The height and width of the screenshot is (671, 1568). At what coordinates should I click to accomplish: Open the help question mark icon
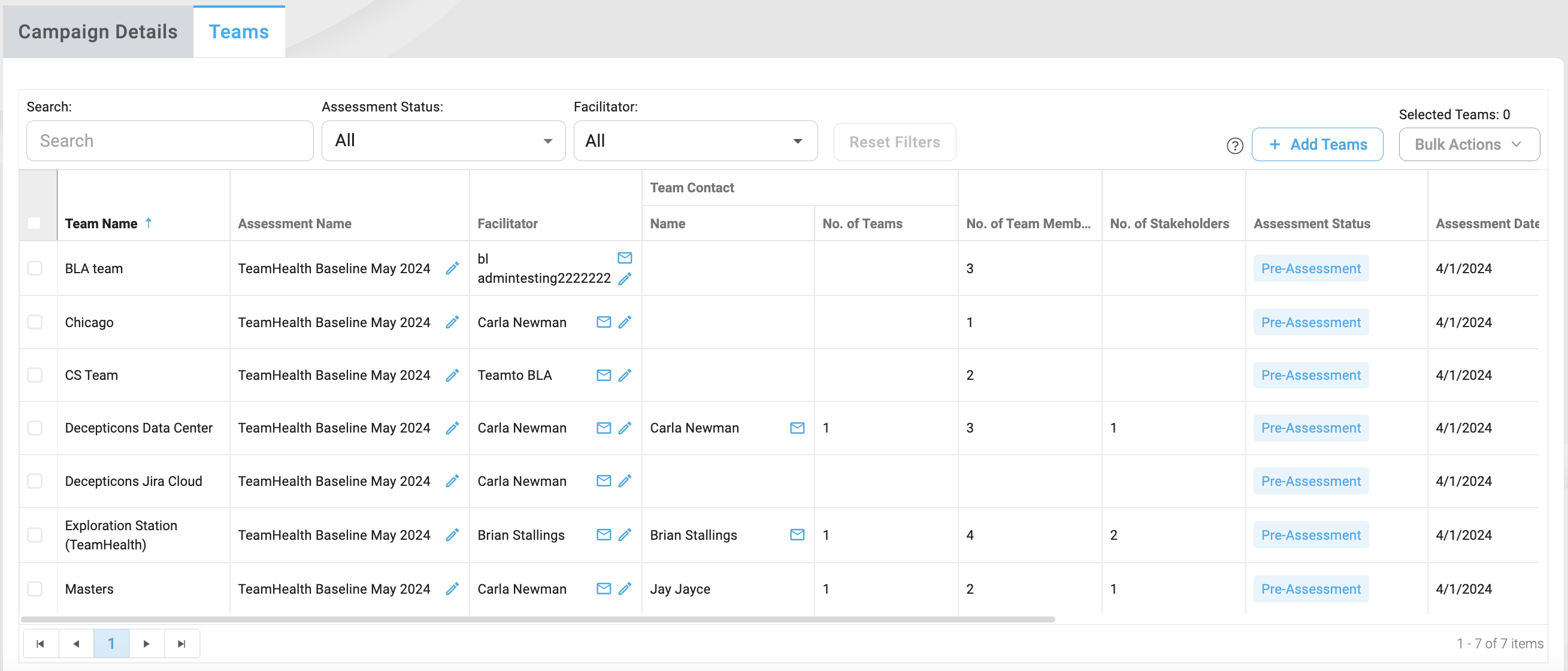point(1234,146)
